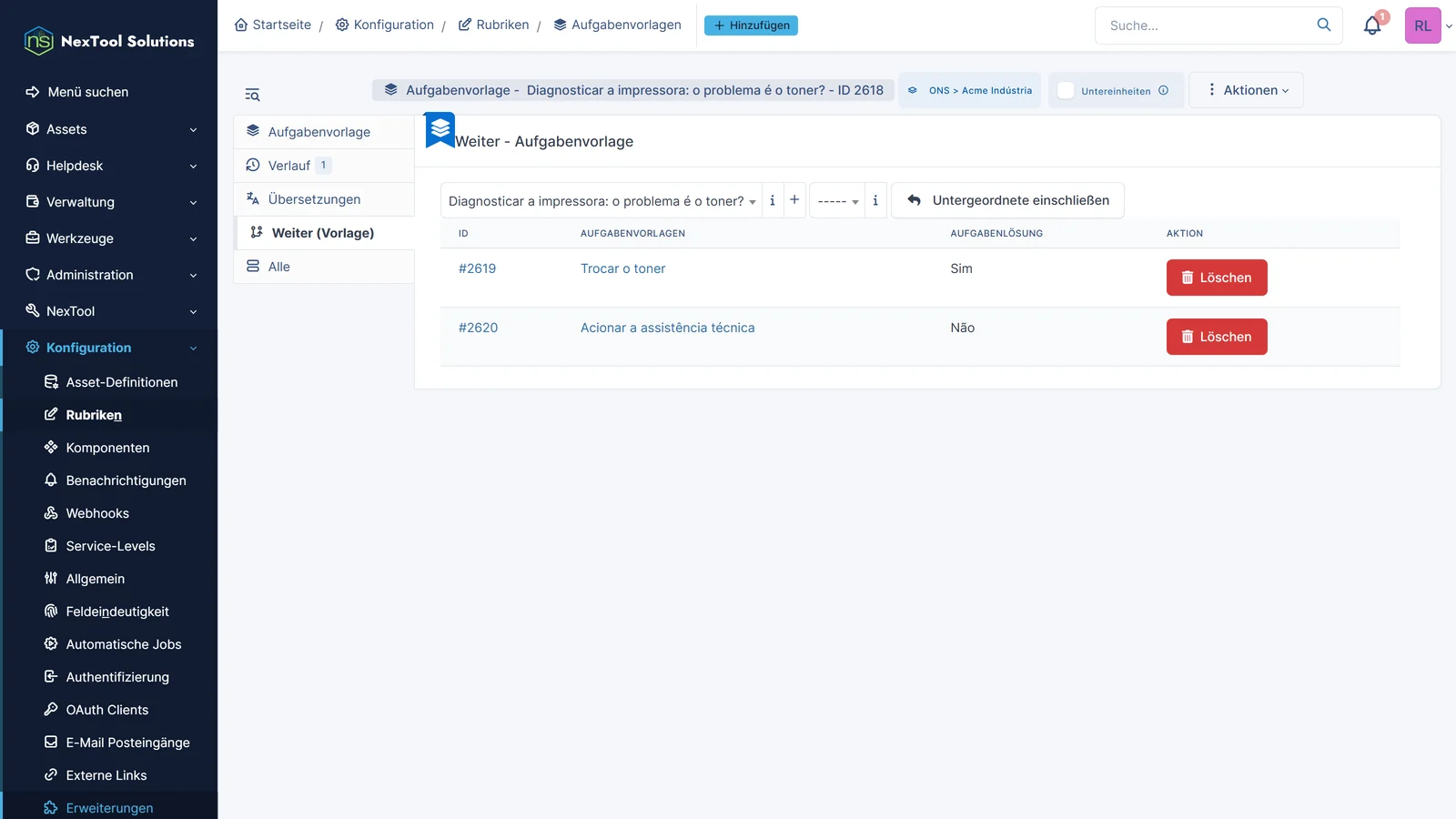Screen dimensions: 1456x819
Task: Open the Trocar o toner link
Action: (623, 268)
